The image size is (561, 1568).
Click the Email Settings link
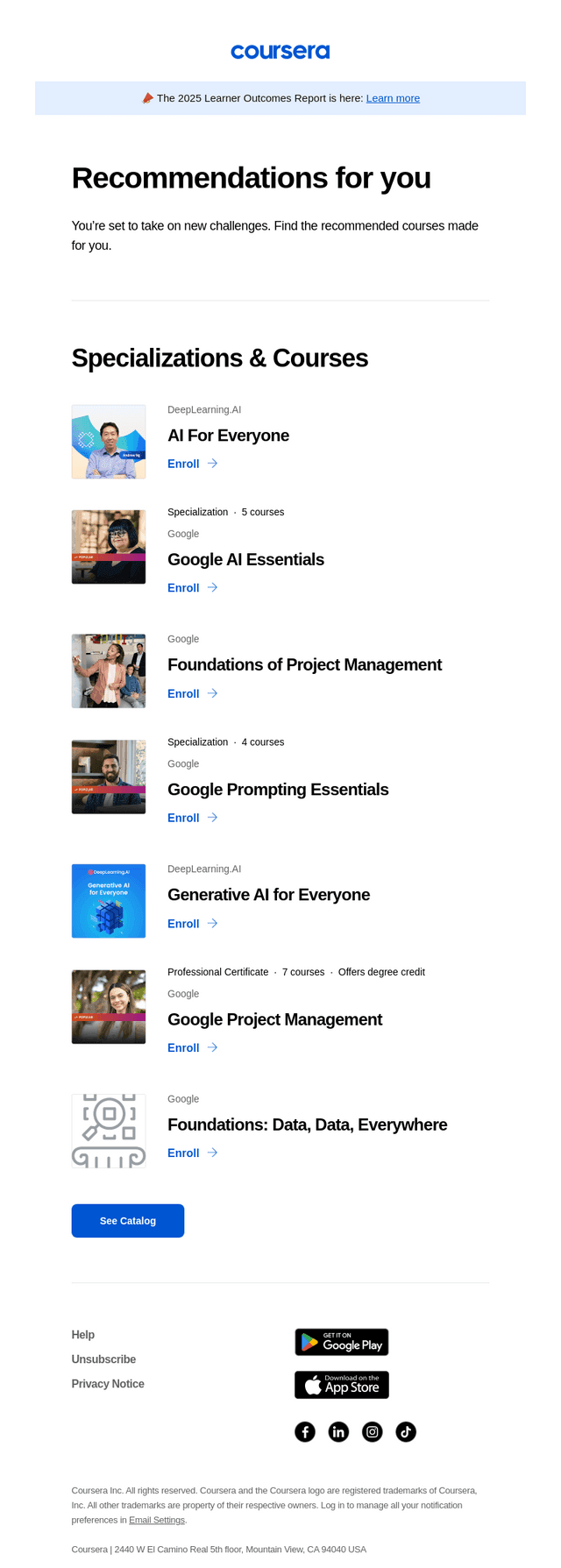[x=157, y=1520]
